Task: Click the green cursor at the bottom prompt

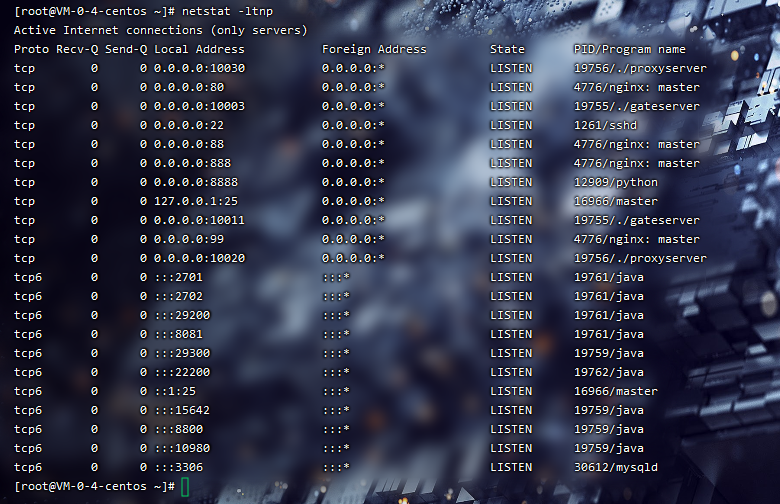Action: point(186,486)
